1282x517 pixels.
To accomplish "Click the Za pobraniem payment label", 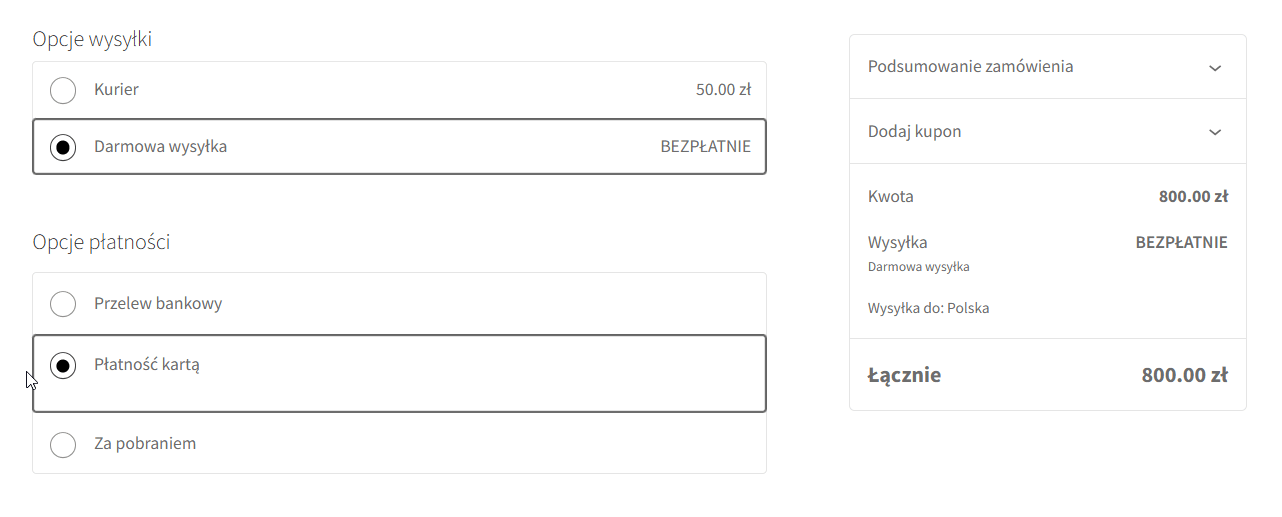I will pyautogui.click(x=145, y=444).
